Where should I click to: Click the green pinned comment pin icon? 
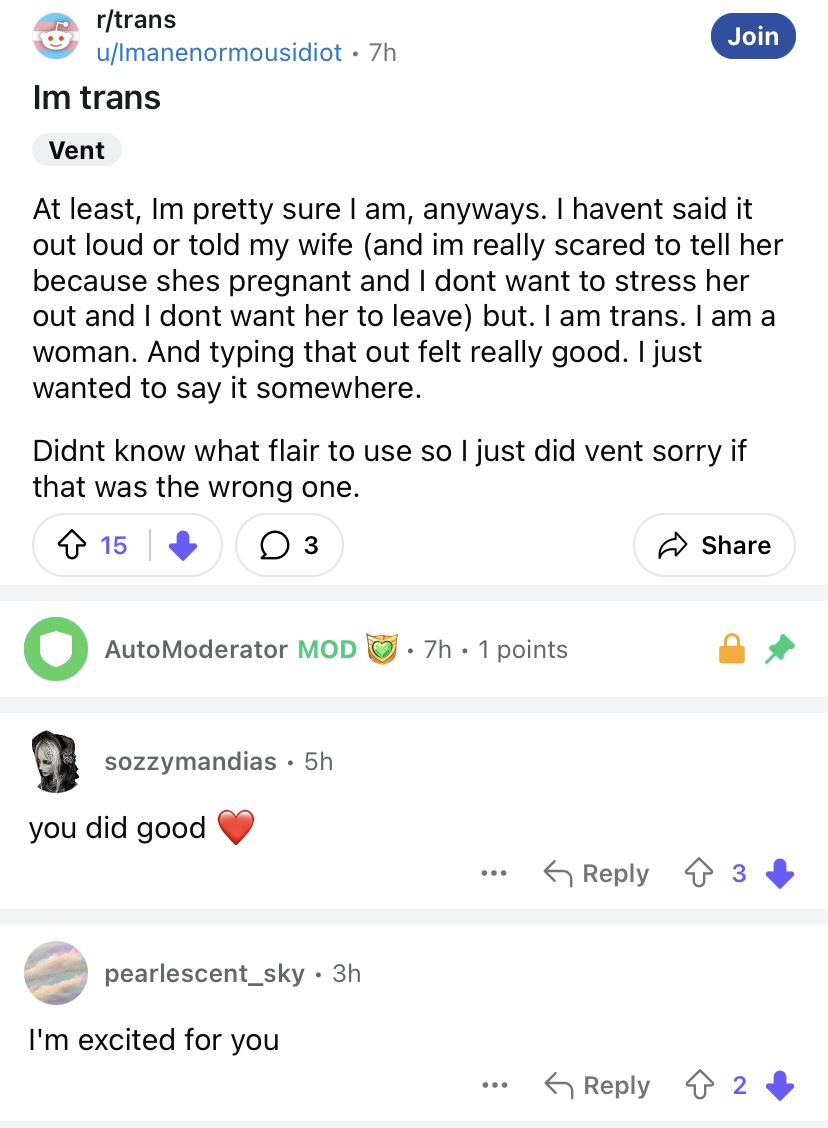(x=780, y=649)
